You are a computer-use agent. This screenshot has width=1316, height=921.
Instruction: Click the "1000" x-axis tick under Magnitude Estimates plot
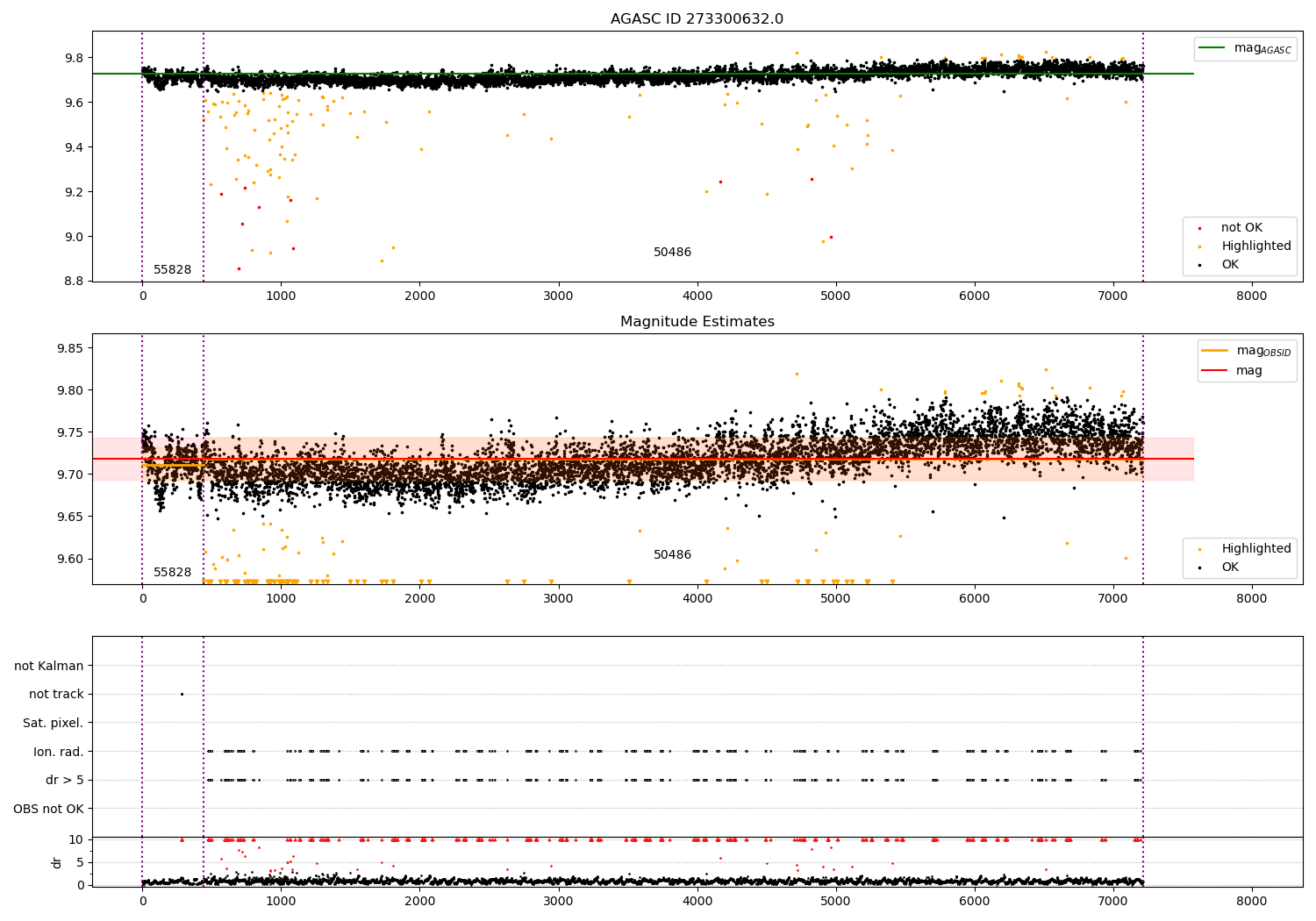pos(281,599)
